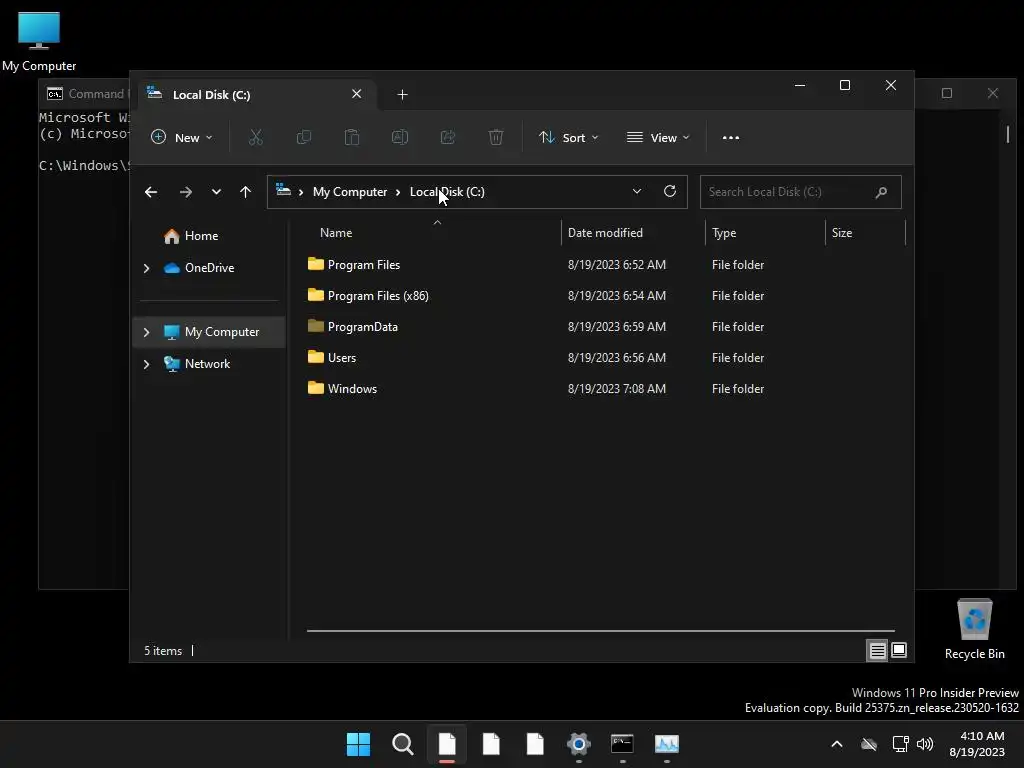Sort by Name column header
The image size is (1024, 768).
336,232
